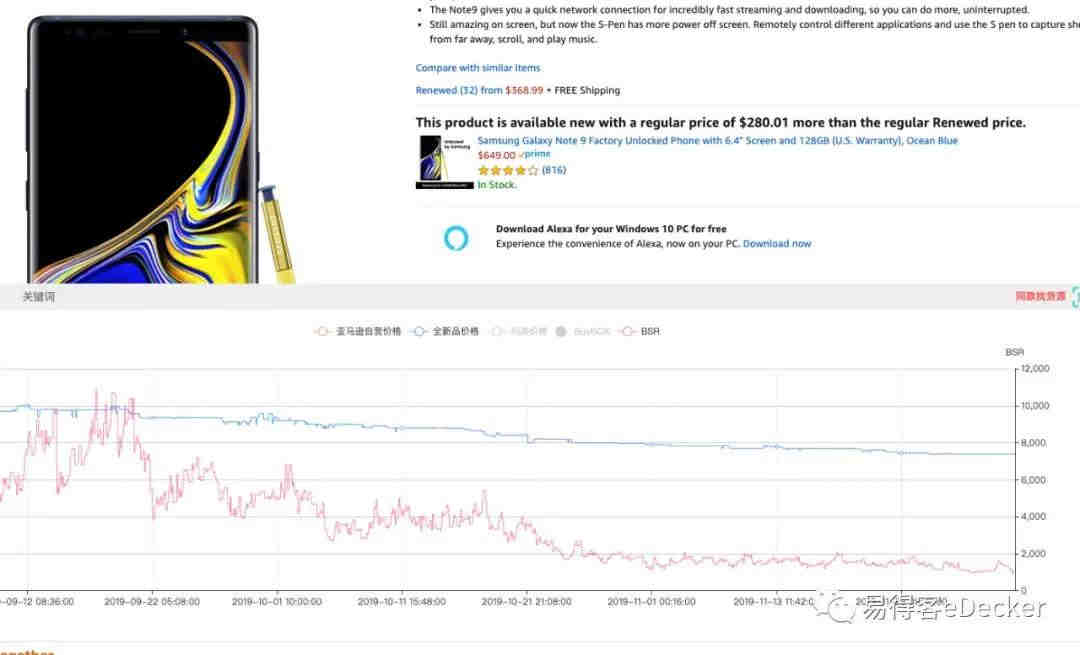Image resolution: width=1080 pixels, height=655 pixels.
Task: Click the FREE Shipping text
Action: [587, 90]
